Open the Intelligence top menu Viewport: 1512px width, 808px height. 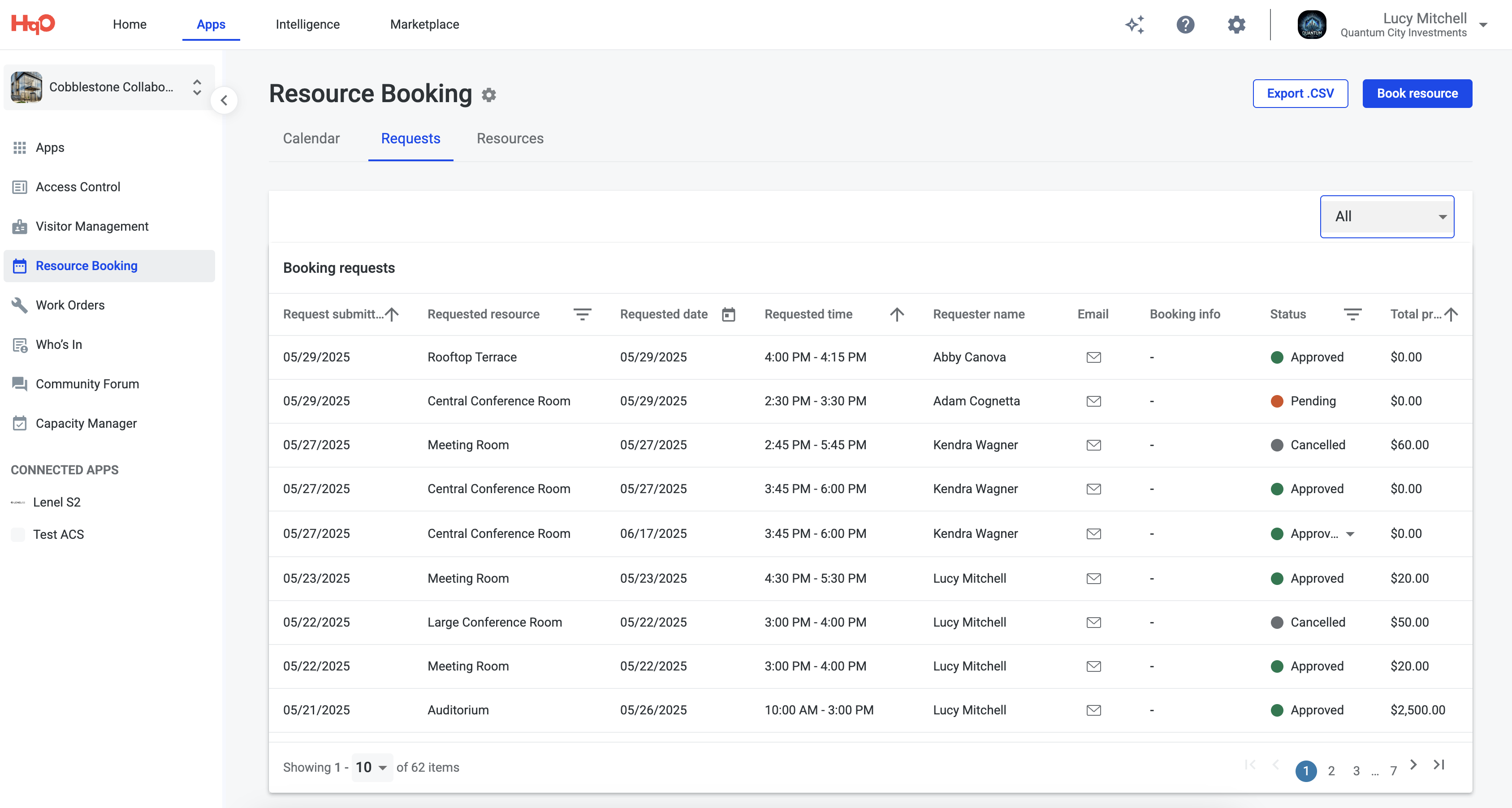tap(307, 25)
